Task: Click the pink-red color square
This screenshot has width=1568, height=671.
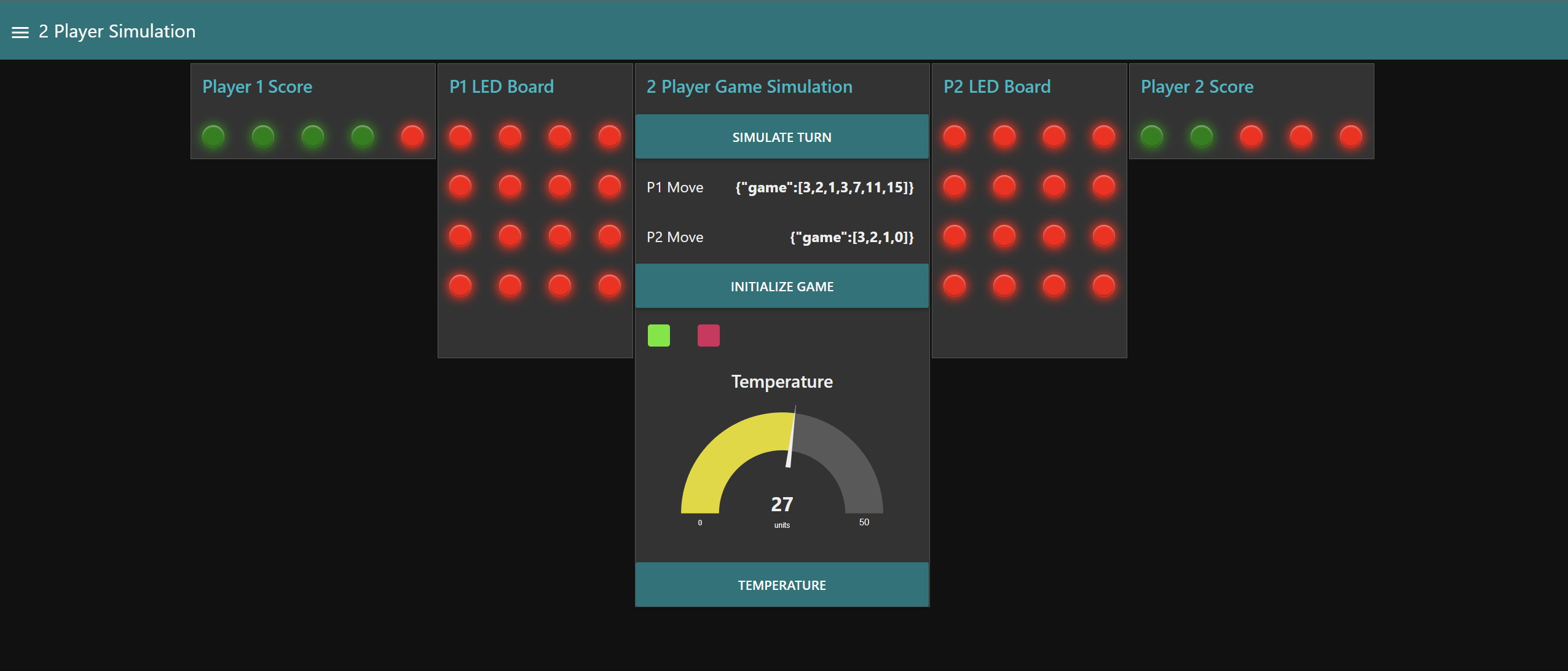Action: click(x=708, y=335)
